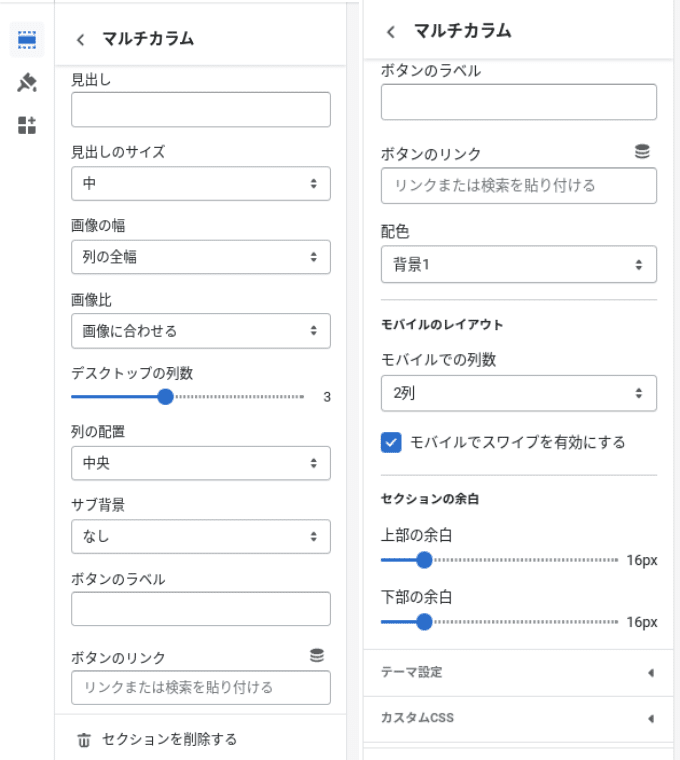This screenshot has width=680, height=760.
Task: Click the デスクトップの列数 slider handle
Action: [165, 396]
